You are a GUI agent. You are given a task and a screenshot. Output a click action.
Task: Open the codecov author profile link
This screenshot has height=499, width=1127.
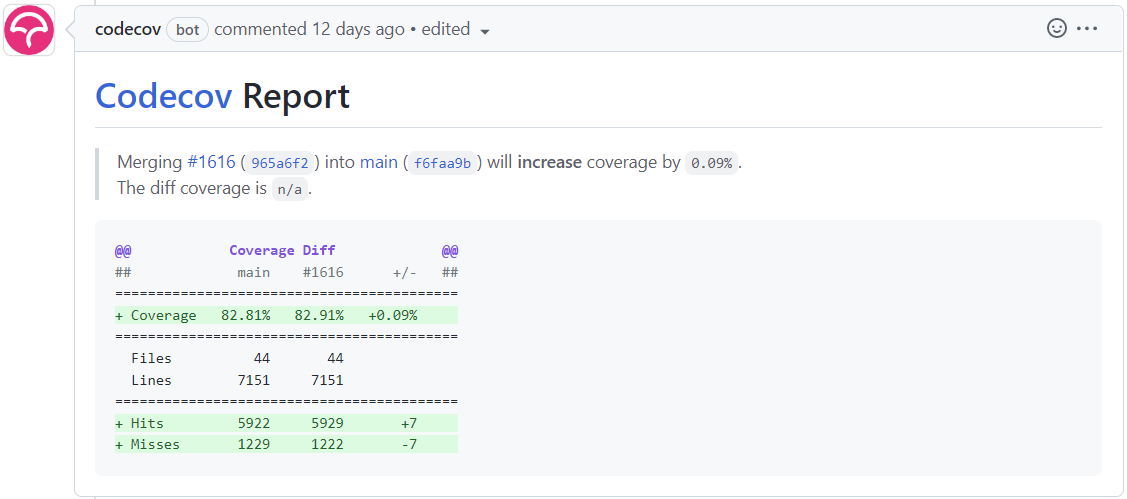tap(128, 29)
